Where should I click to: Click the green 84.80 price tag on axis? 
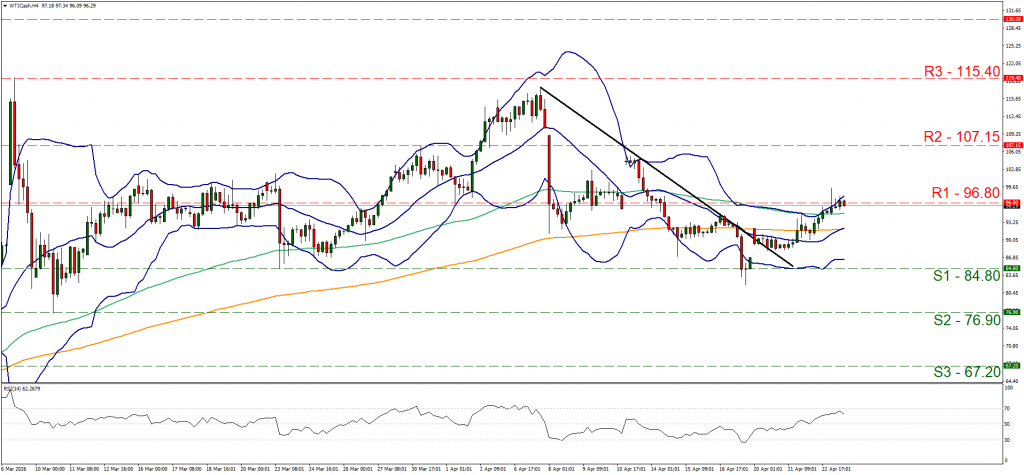1010,268
